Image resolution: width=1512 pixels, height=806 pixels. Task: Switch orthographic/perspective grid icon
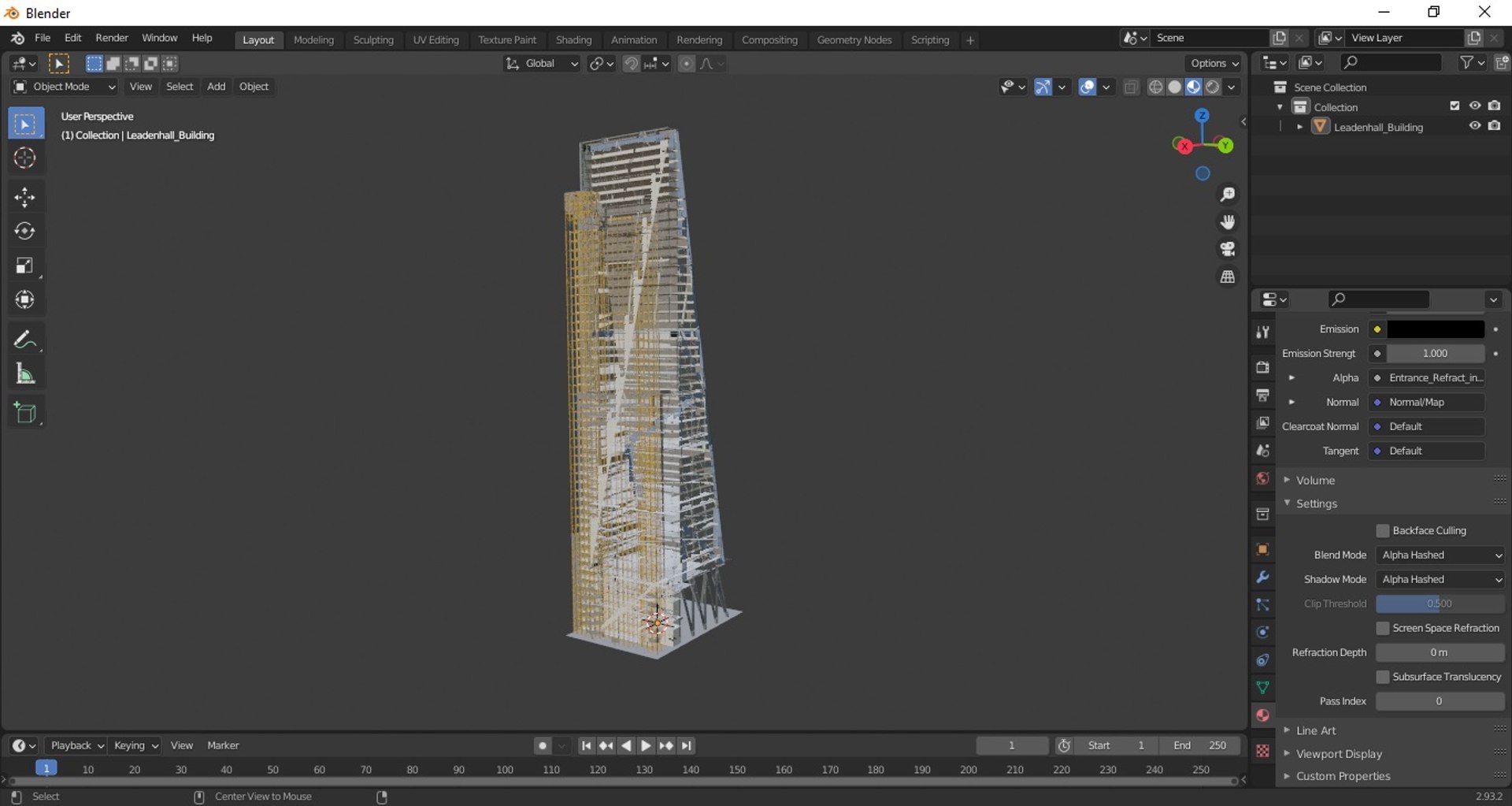(x=1227, y=277)
